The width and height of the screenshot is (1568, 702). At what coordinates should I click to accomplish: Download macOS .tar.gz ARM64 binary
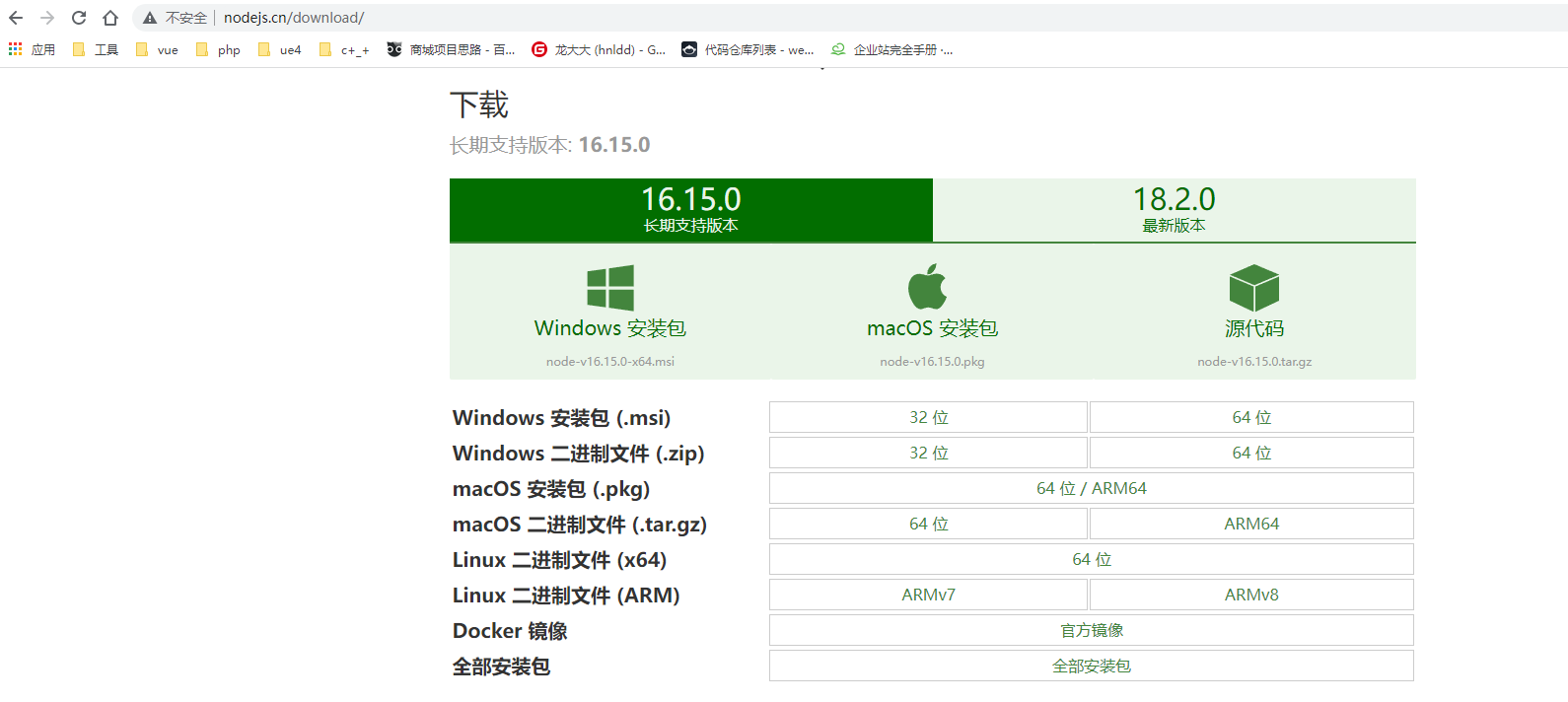(x=1251, y=524)
